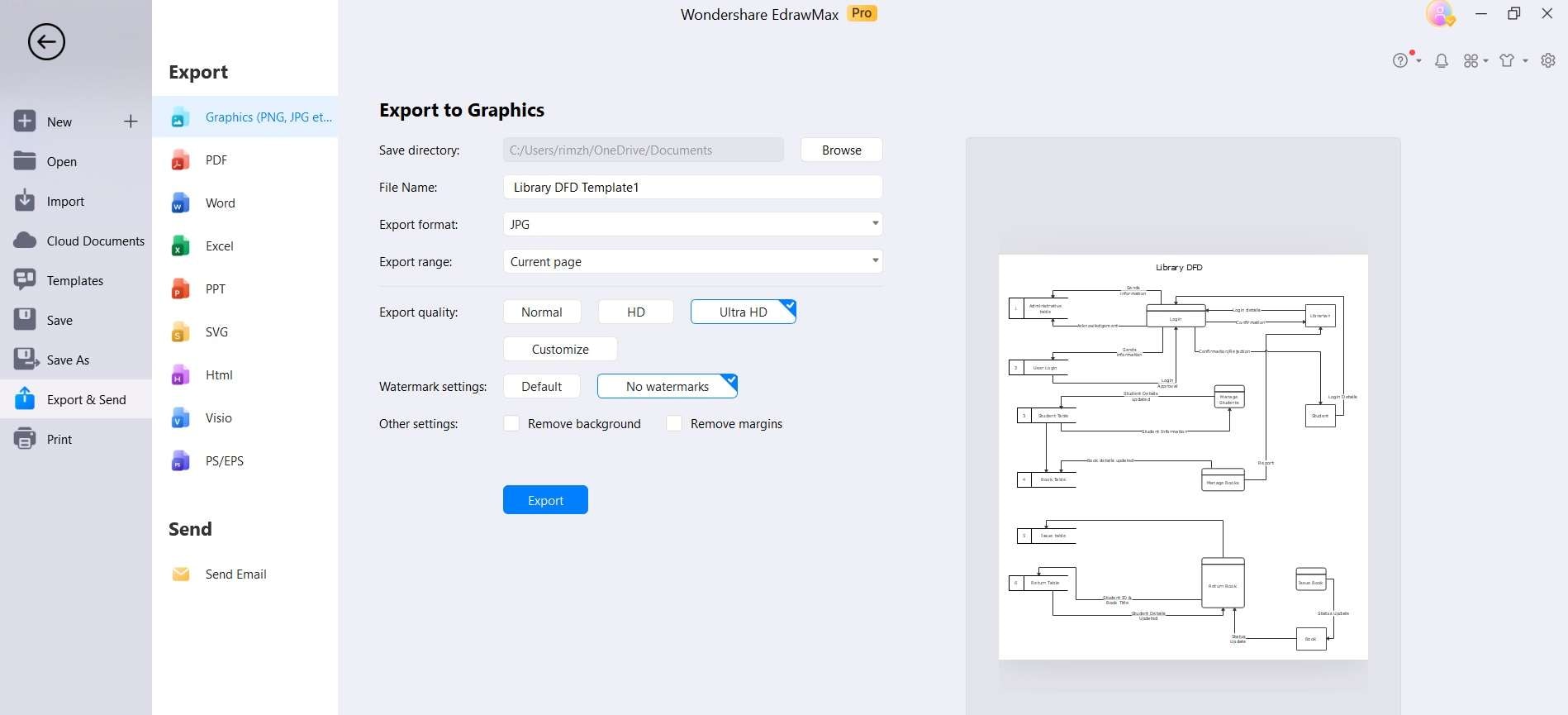Click the back arrow icon
Image resolution: width=1568 pixels, height=715 pixels.
point(46,42)
